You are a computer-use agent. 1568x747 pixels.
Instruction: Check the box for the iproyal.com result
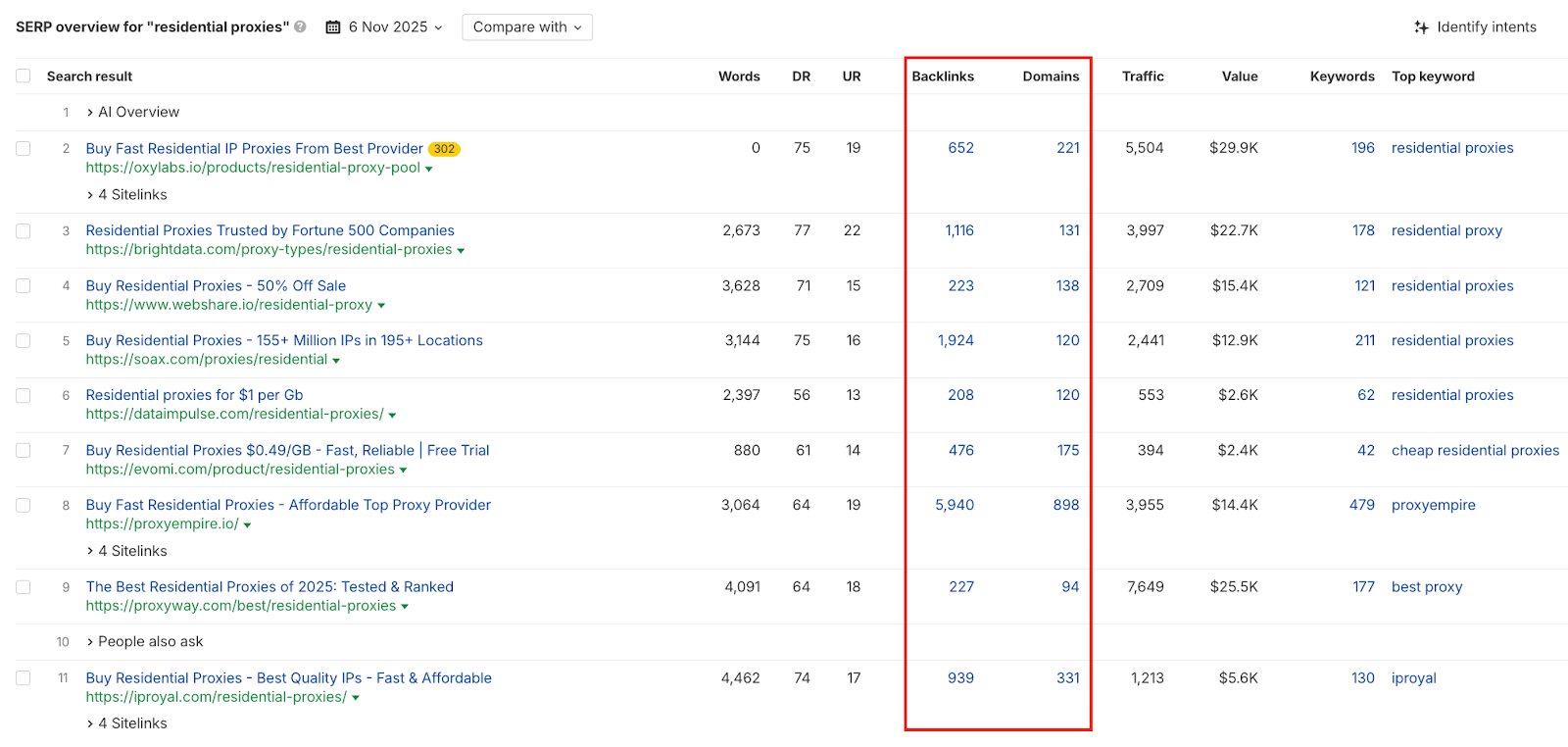coord(24,678)
